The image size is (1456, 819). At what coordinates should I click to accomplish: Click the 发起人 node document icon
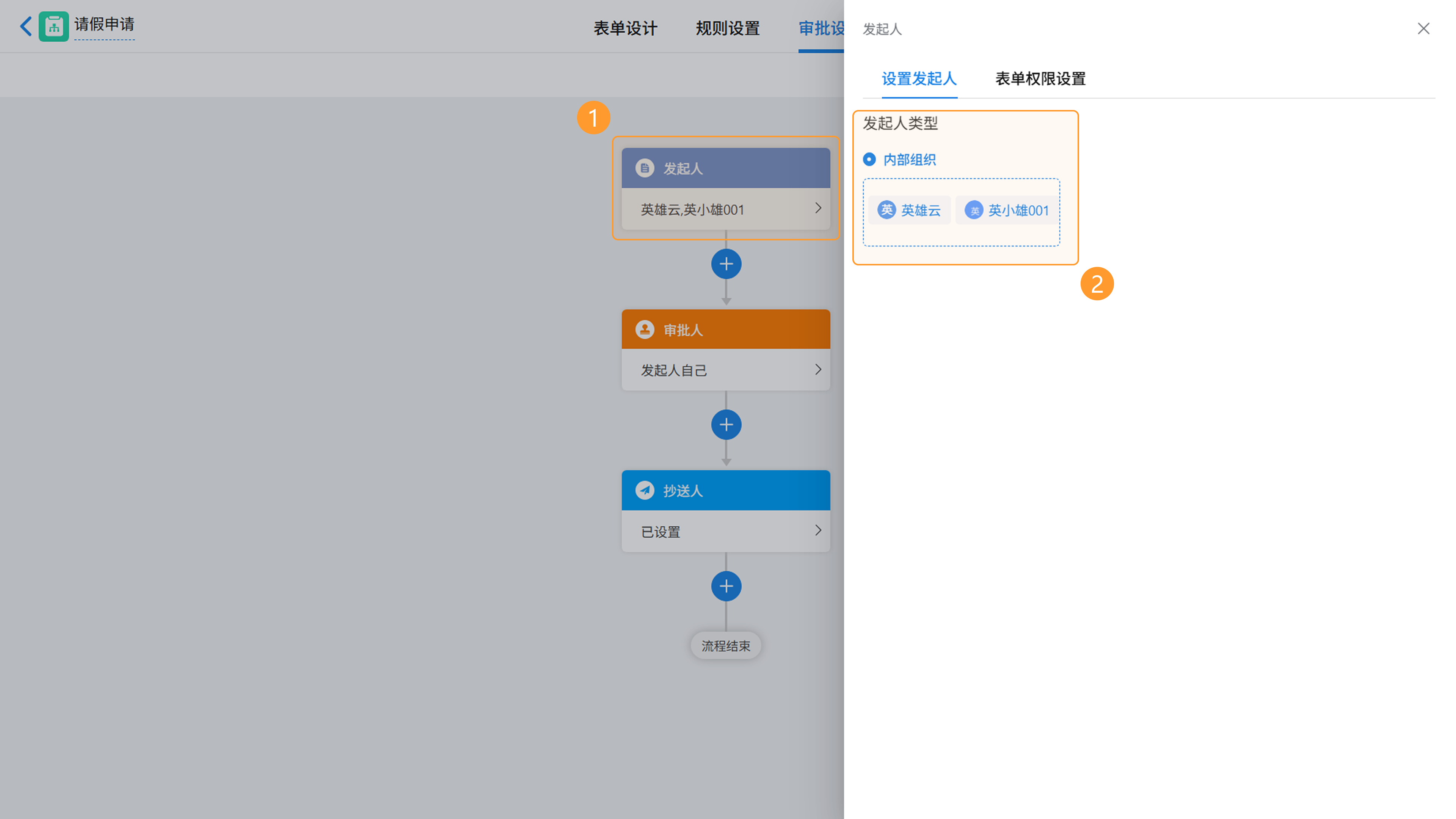point(644,168)
